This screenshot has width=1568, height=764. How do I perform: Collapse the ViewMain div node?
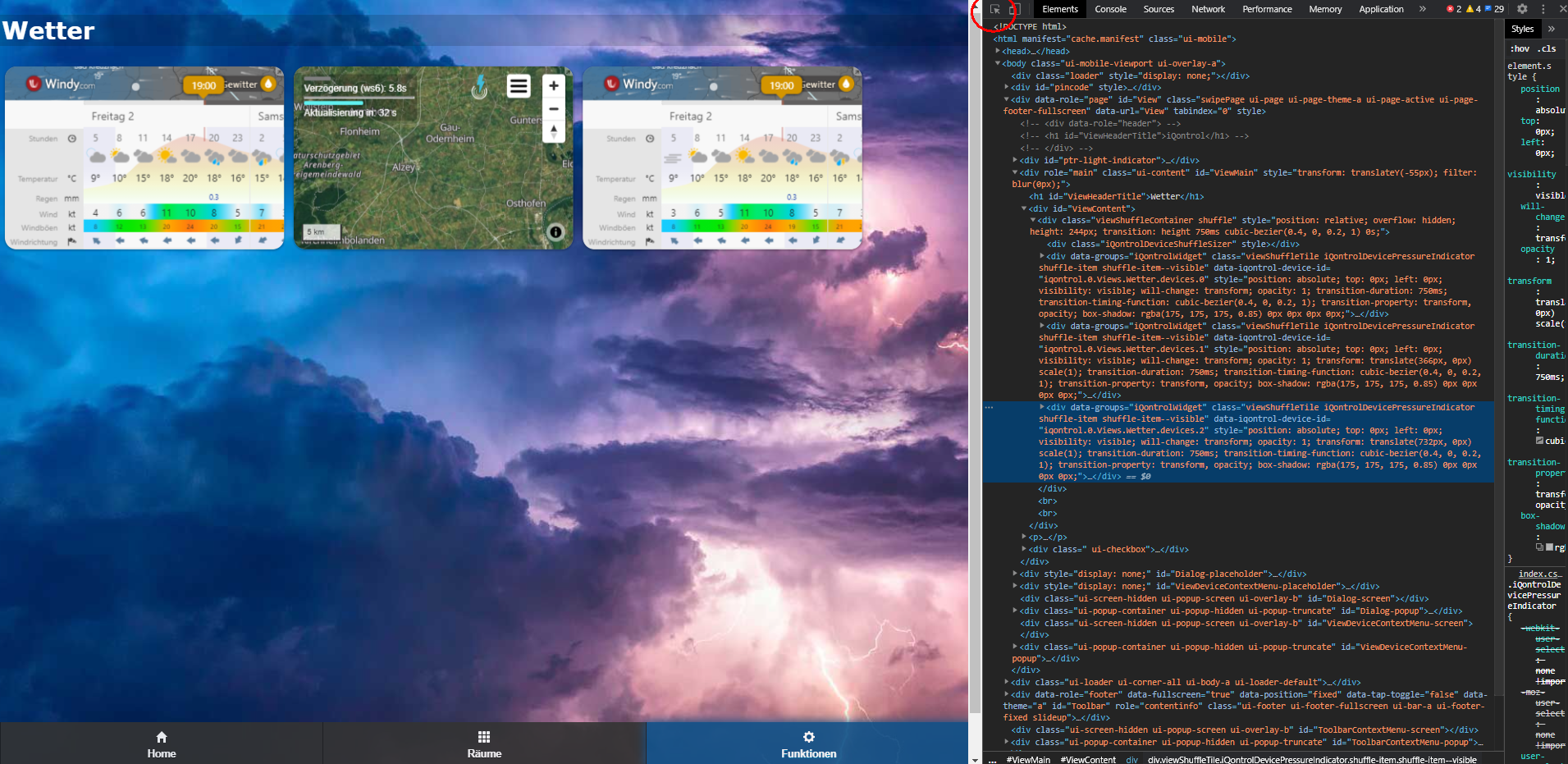(x=1015, y=172)
